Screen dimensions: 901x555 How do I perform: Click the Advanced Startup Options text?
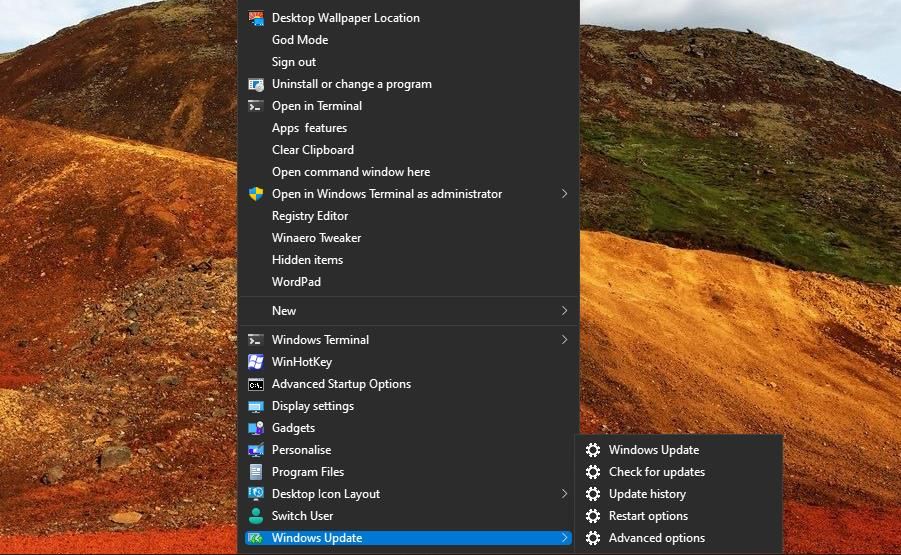pos(341,384)
